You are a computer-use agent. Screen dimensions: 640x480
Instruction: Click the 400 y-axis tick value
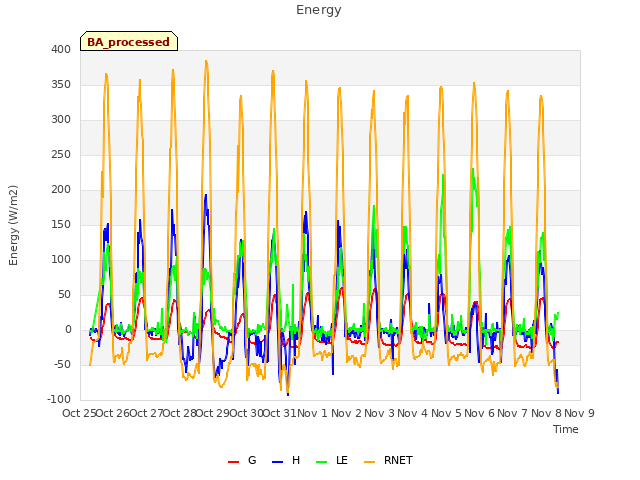[61, 49]
